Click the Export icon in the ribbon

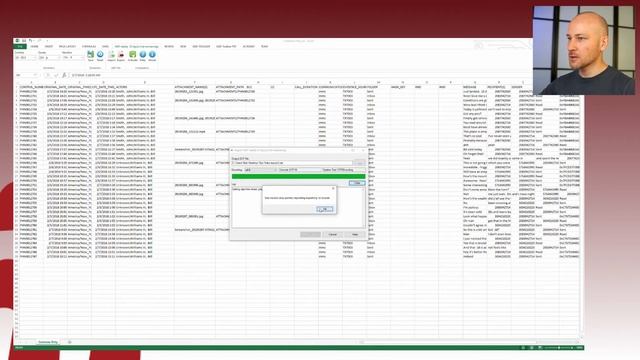click(121, 56)
